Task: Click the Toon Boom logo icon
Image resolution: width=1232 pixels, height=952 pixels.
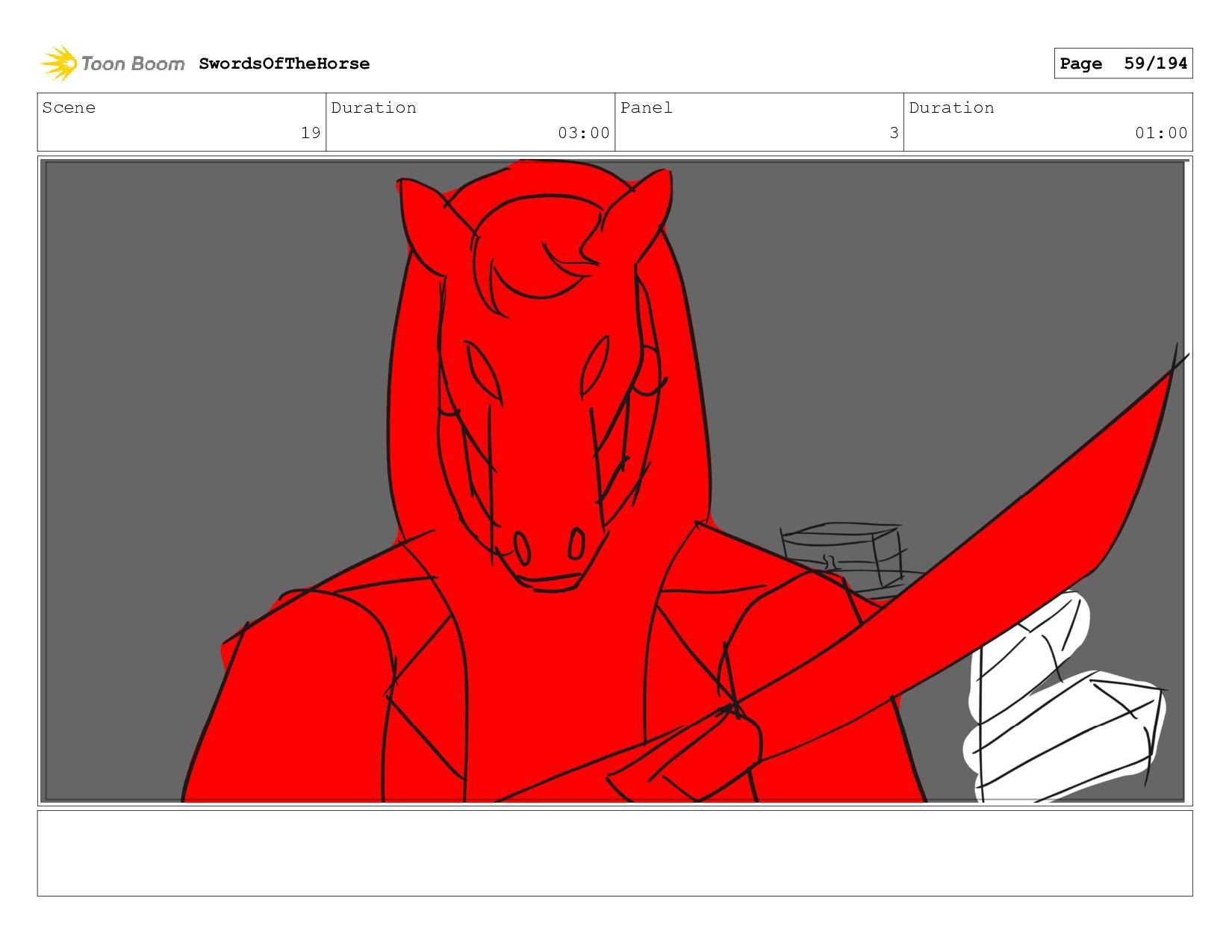Action: [59, 63]
